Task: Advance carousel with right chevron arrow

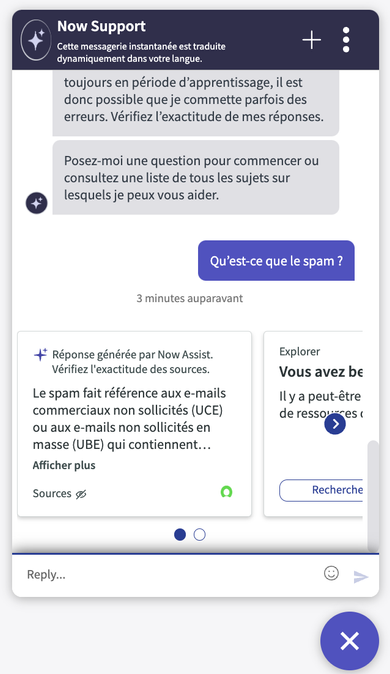Action: (335, 424)
